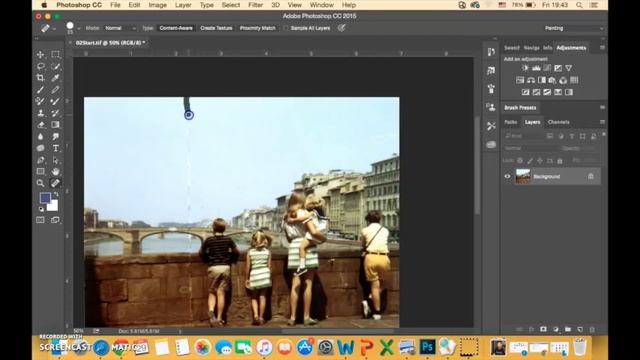Choose Content-Aware healing type

click(176, 28)
